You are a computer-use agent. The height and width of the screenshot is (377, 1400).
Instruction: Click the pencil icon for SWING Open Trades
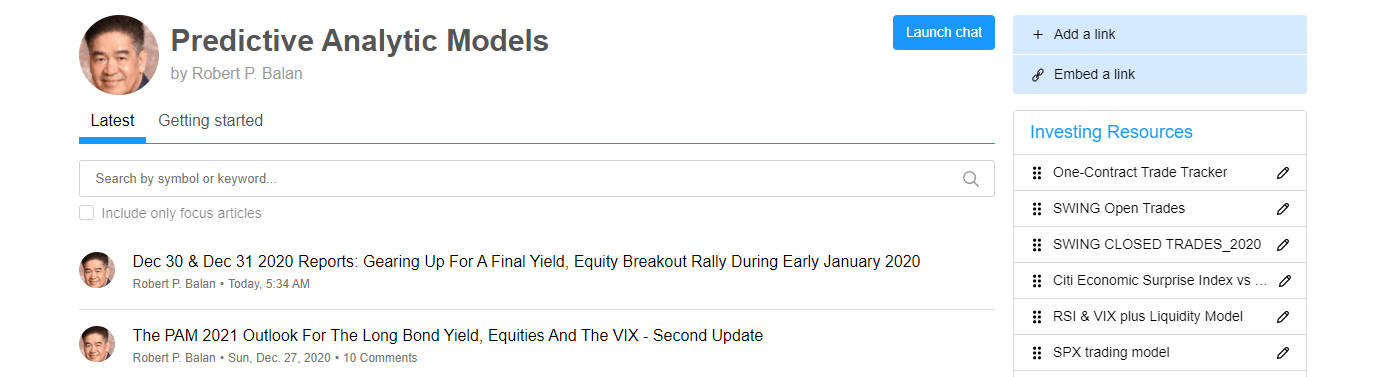pyautogui.click(x=1283, y=209)
